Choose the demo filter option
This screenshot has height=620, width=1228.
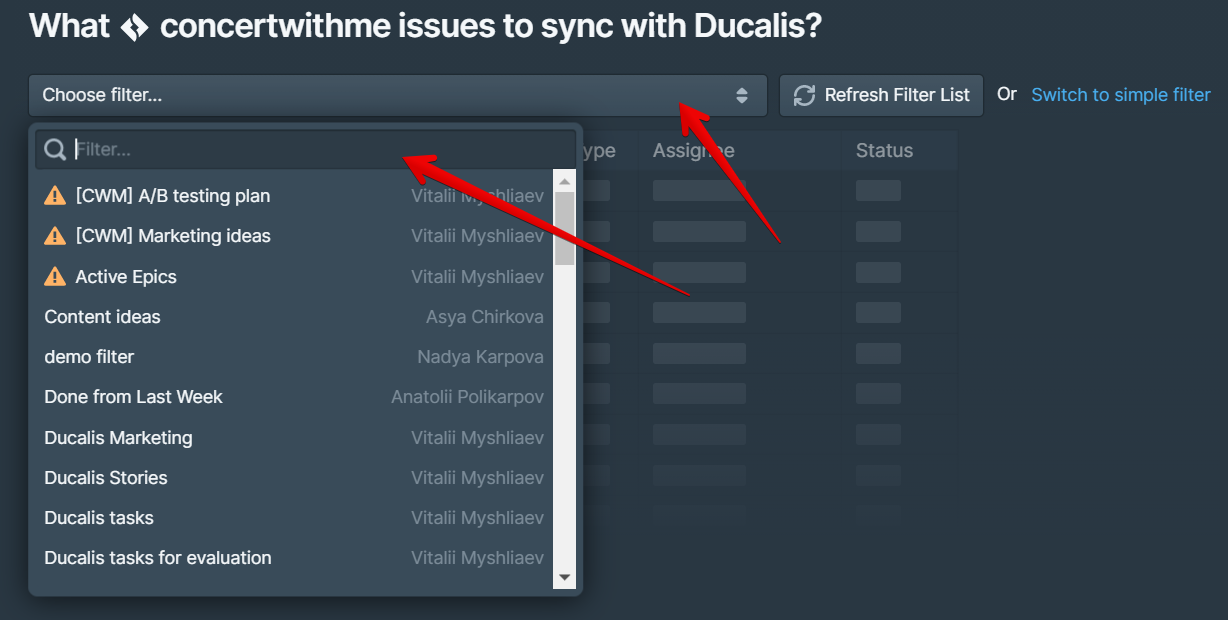pos(89,357)
